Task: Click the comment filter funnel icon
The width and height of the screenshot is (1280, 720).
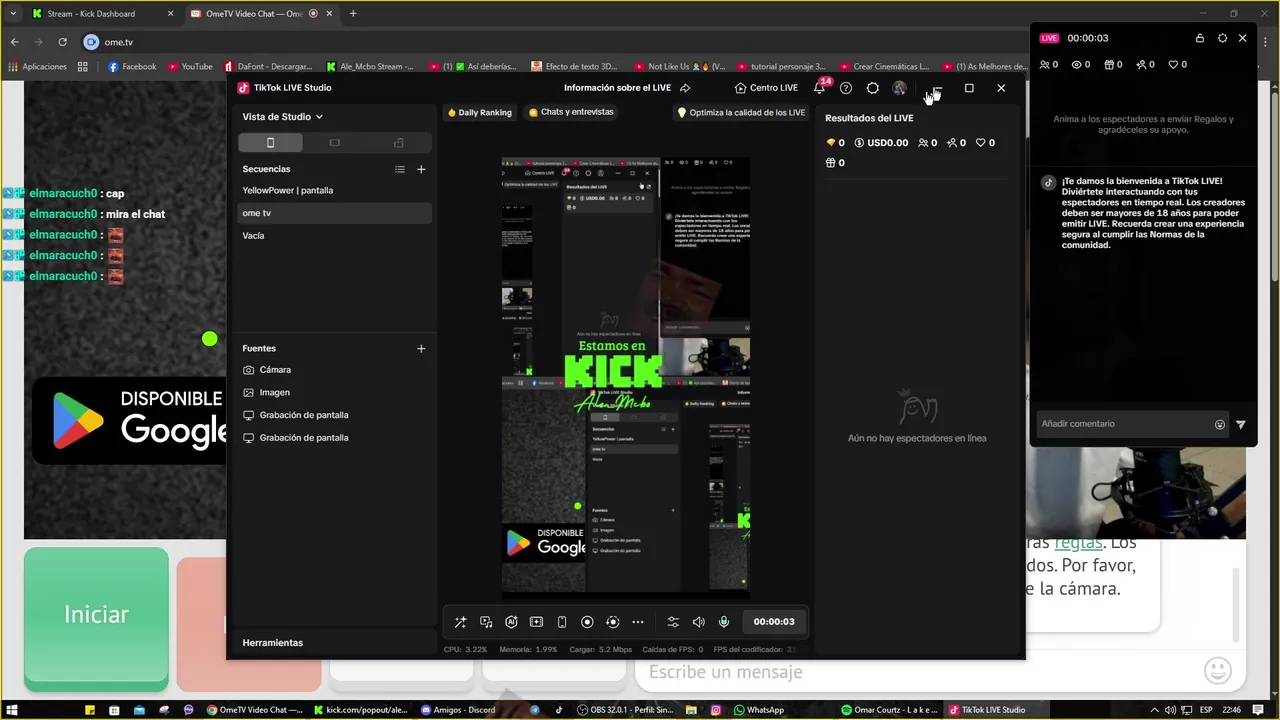Action: (1241, 424)
